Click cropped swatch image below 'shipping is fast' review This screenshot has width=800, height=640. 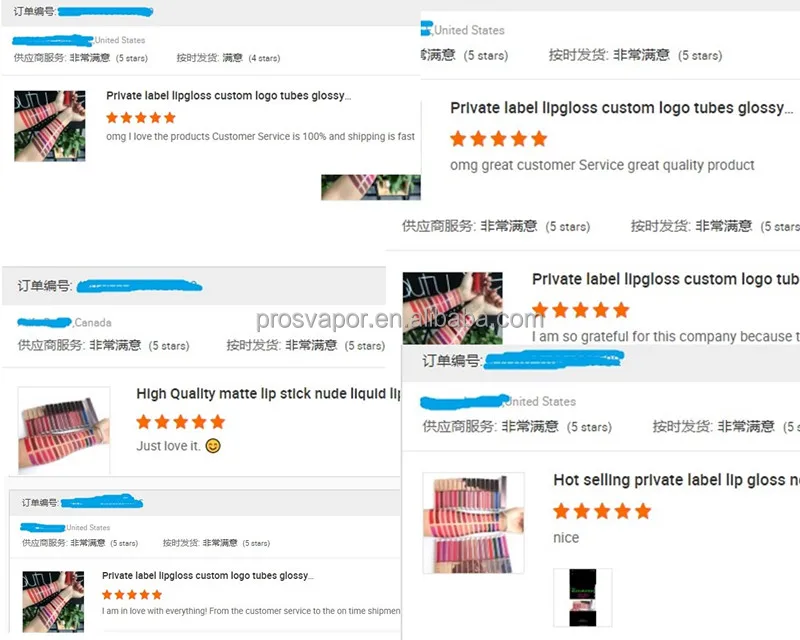(371, 187)
